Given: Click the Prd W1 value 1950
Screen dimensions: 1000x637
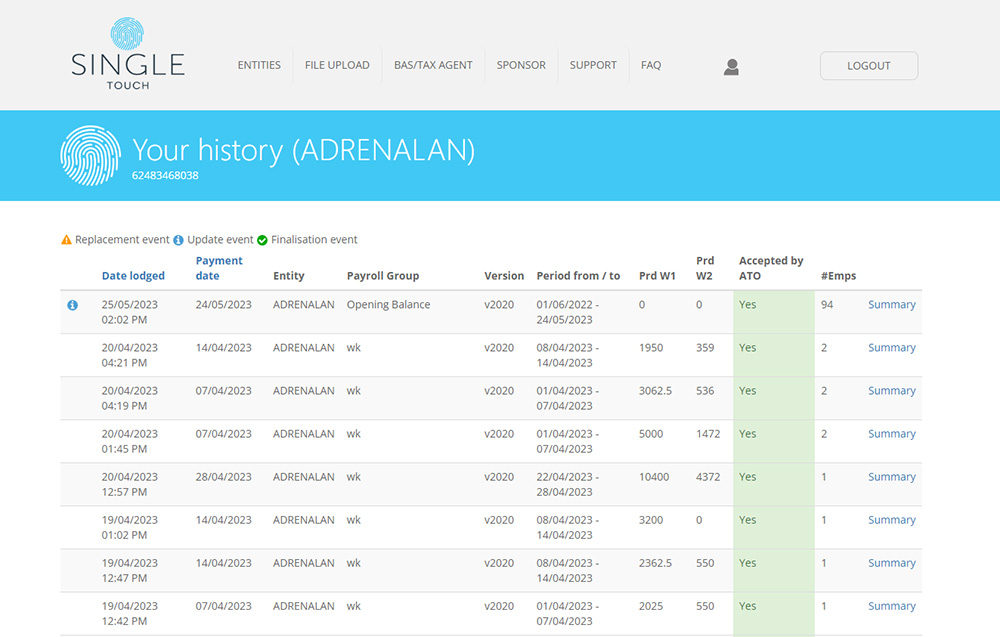Looking at the screenshot, I should (x=651, y=348).
